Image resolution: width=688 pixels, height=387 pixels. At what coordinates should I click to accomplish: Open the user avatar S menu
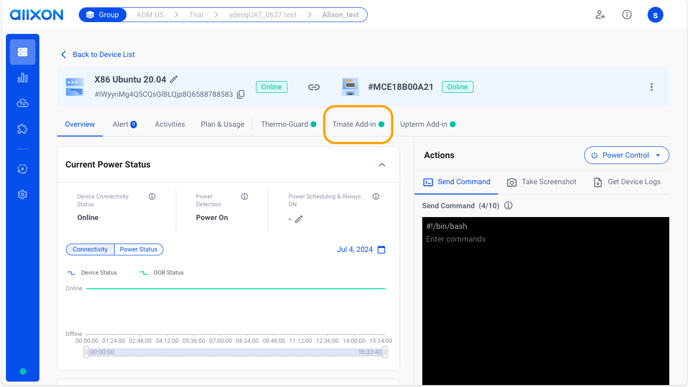(x=655, y=15)
